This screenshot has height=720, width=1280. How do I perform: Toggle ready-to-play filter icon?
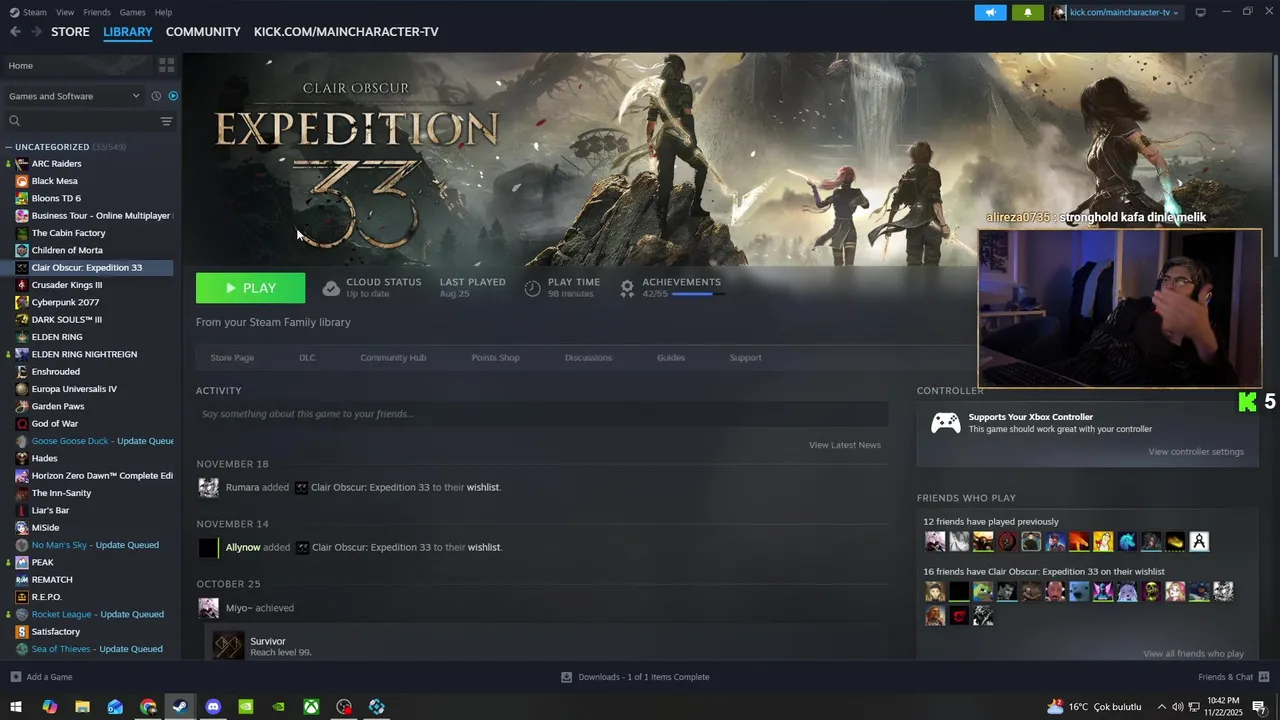coord(173,96)
